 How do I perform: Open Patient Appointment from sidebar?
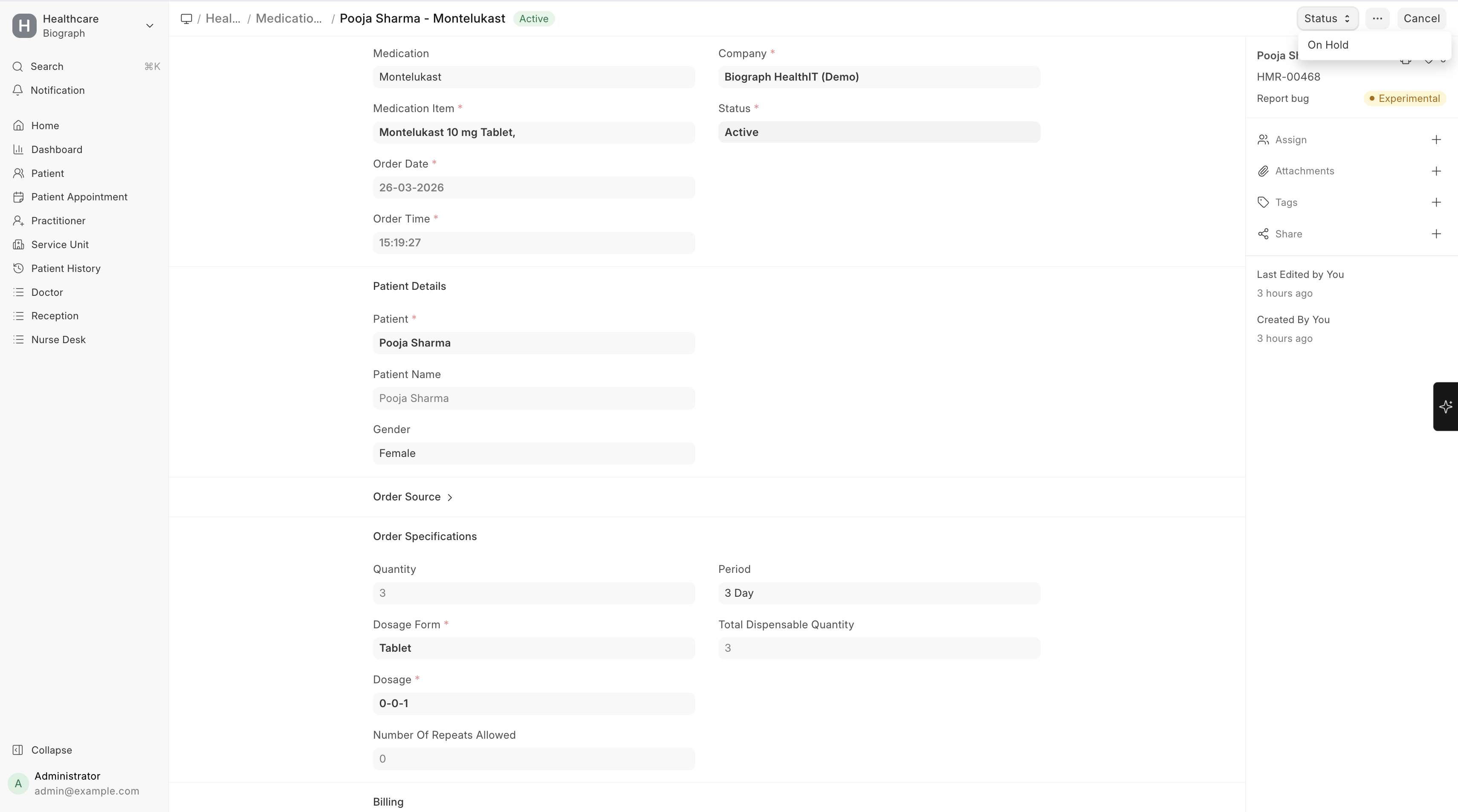click(x=79, y=196)
